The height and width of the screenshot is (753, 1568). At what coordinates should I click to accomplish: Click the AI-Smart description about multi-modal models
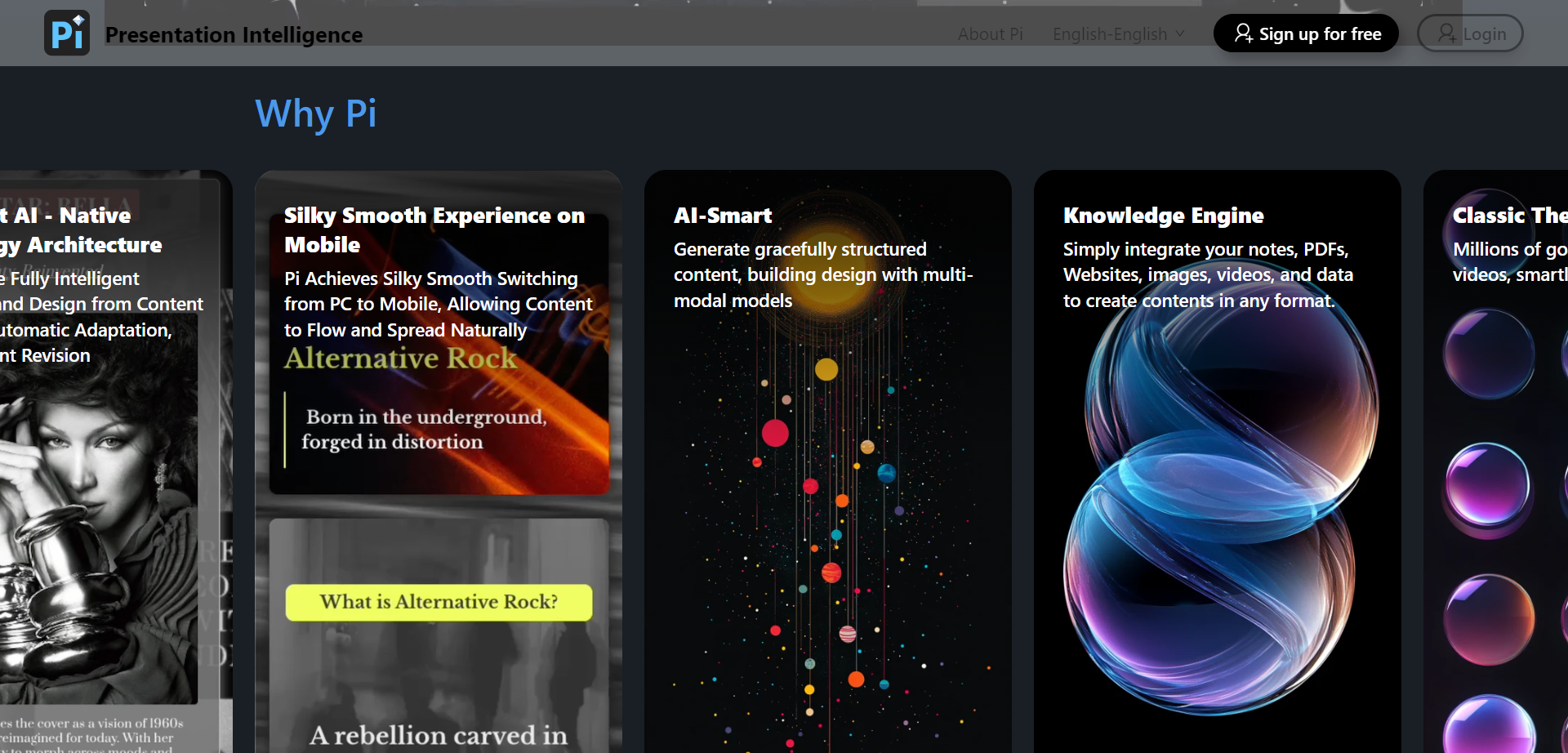pos(823,274)
